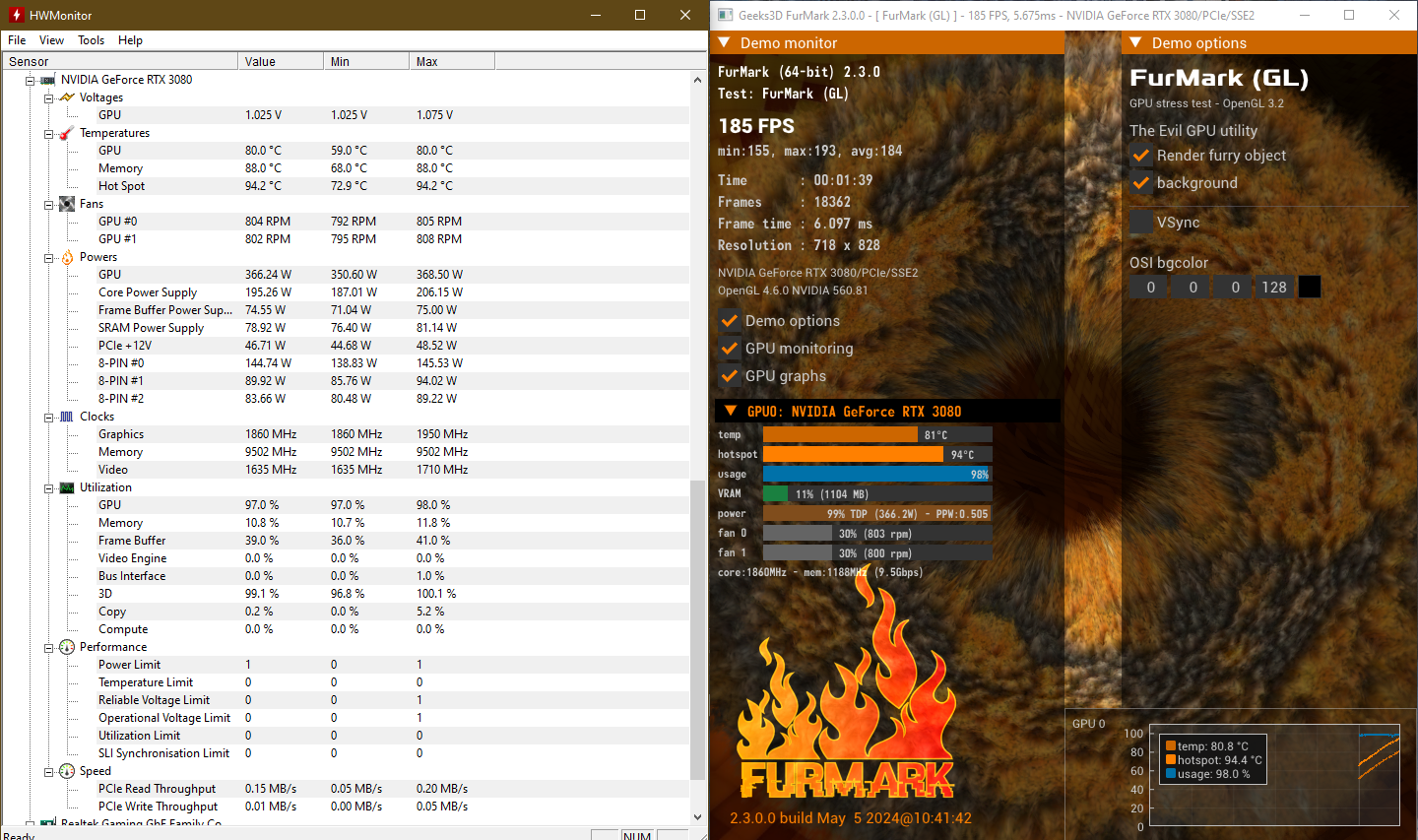The width and height of the screenshot is (1418, 840).
Task: Click the Max column header
Action: [452, 61]
